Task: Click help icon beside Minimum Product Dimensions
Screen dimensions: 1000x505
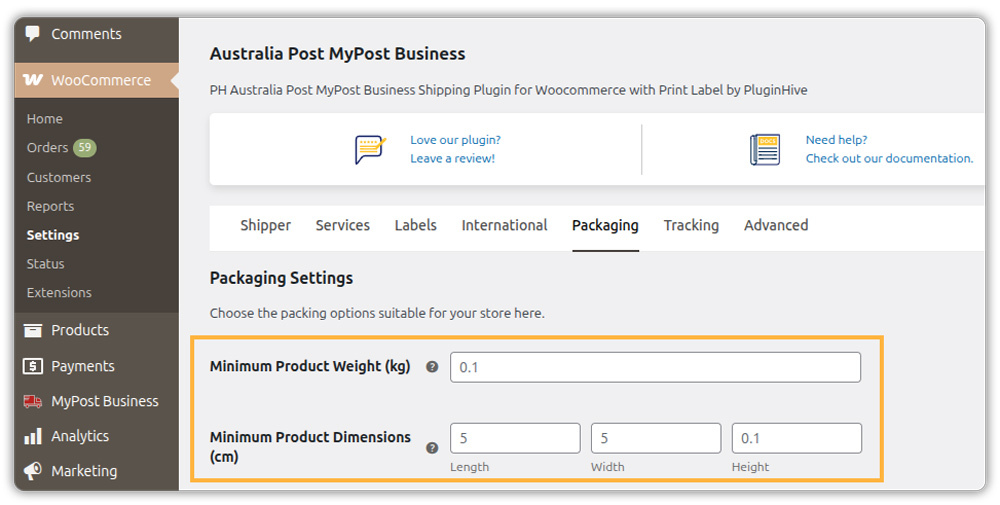Action: (x=432, y=448)
